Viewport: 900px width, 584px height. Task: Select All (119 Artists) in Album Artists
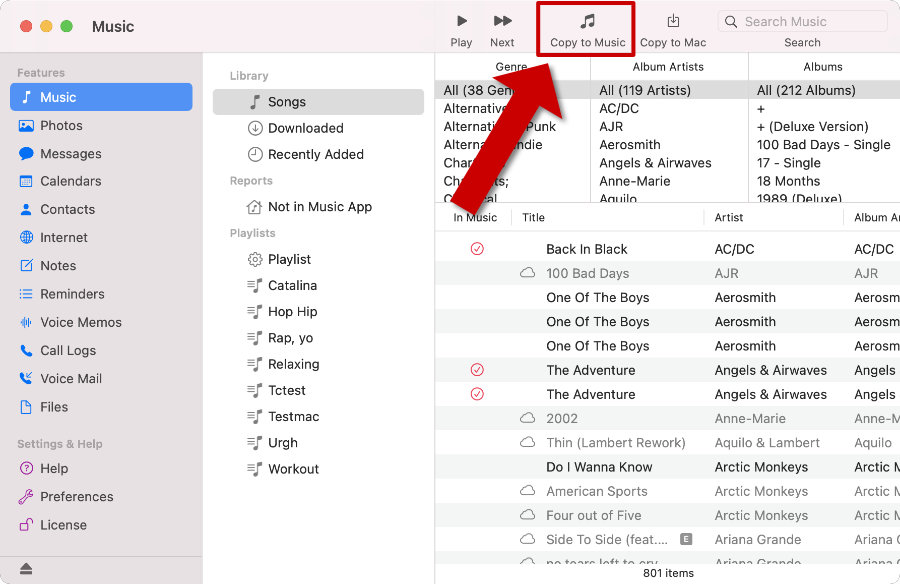(x=669, y=90)
